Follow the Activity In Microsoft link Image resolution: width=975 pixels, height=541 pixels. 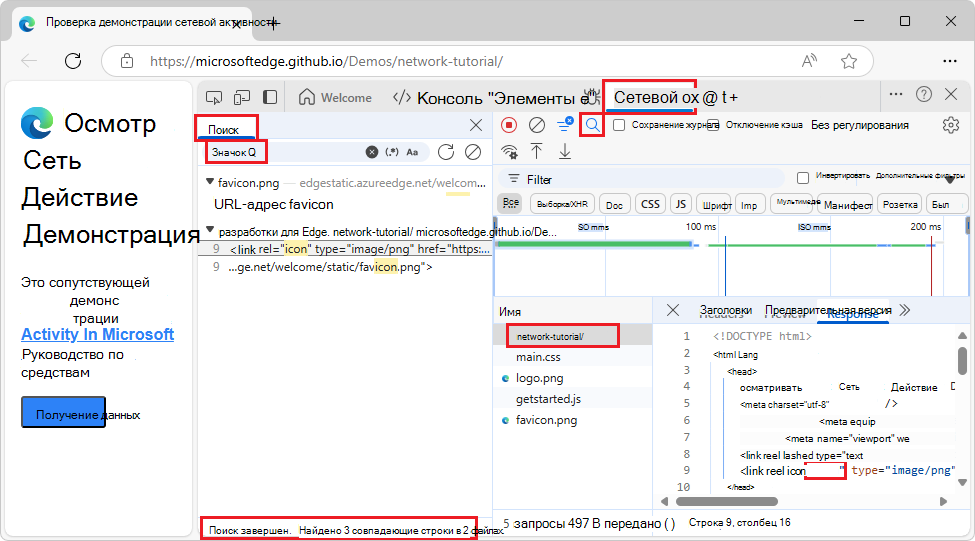98,335
